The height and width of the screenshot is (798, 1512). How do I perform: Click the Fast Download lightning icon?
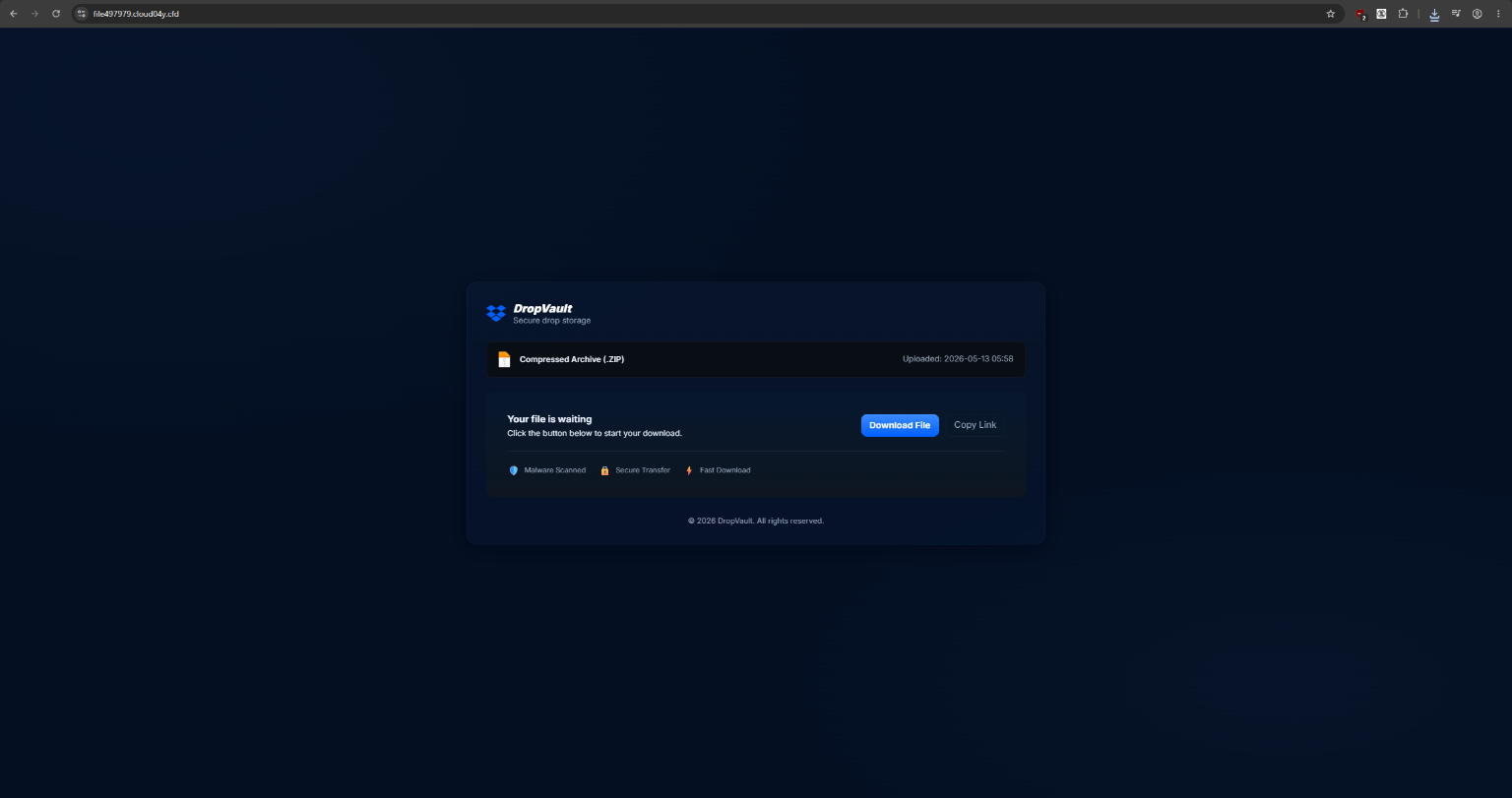click(689, 470)
